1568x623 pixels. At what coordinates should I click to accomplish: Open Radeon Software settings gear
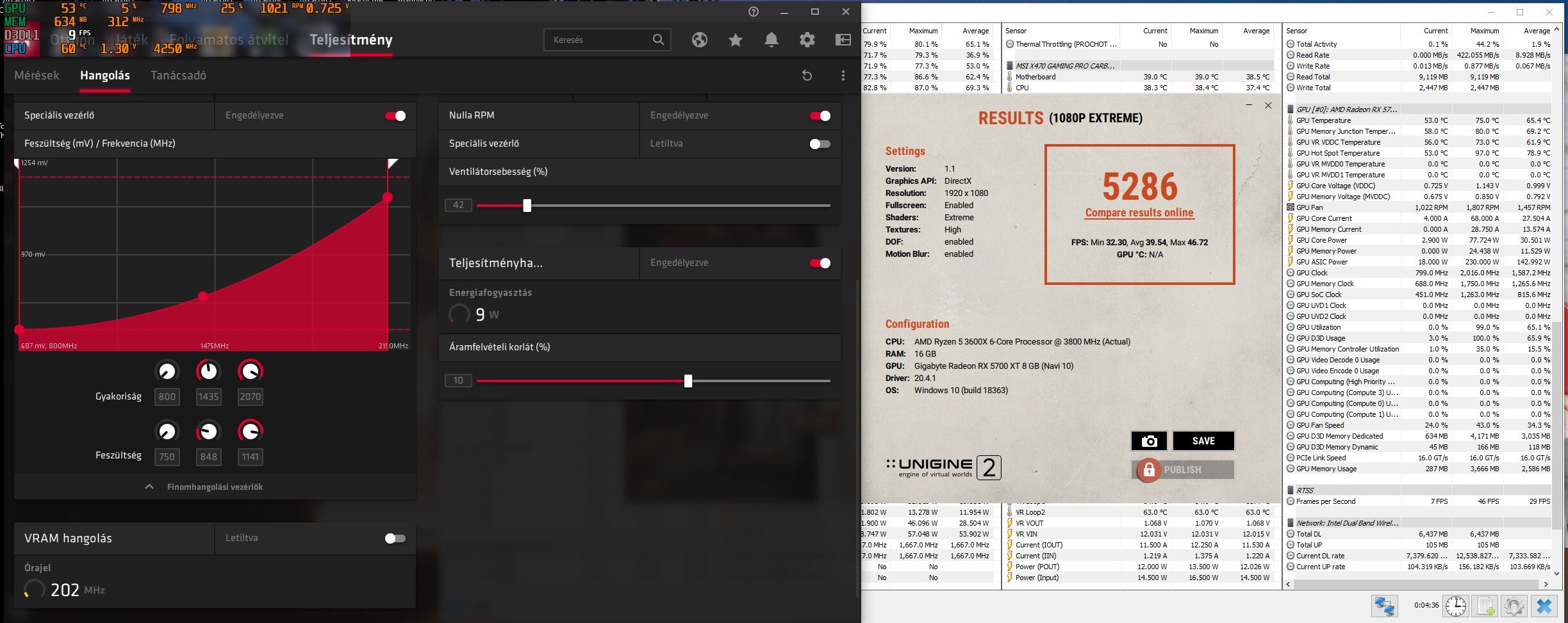807,40
